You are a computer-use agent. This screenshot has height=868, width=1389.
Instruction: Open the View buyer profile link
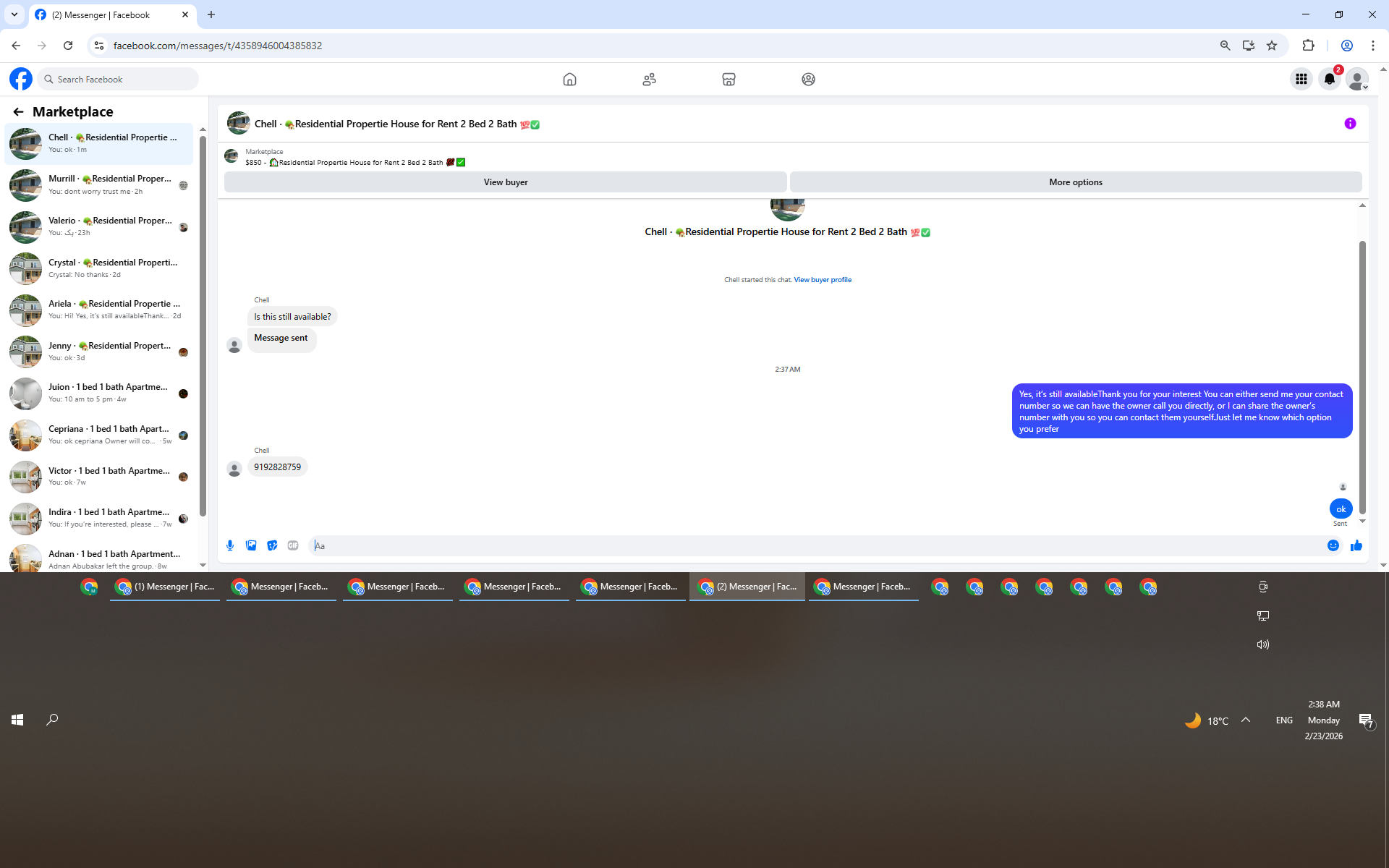(823, 280)
